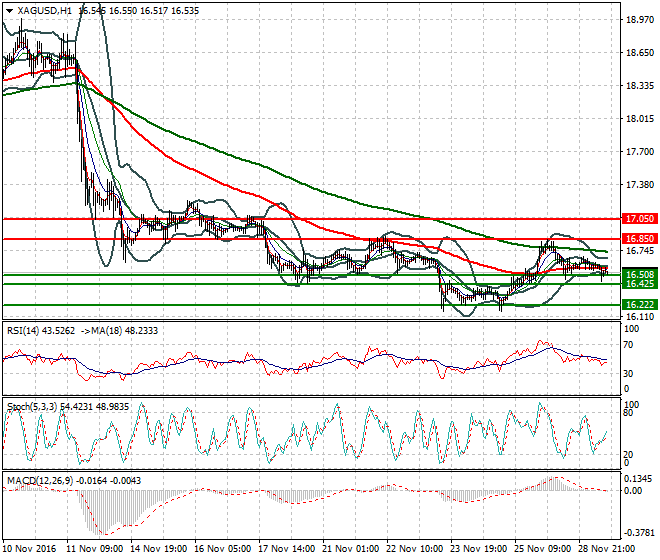
Task: Click the 17 Nov 14:00 time label
Action: [x=287, y=549]
